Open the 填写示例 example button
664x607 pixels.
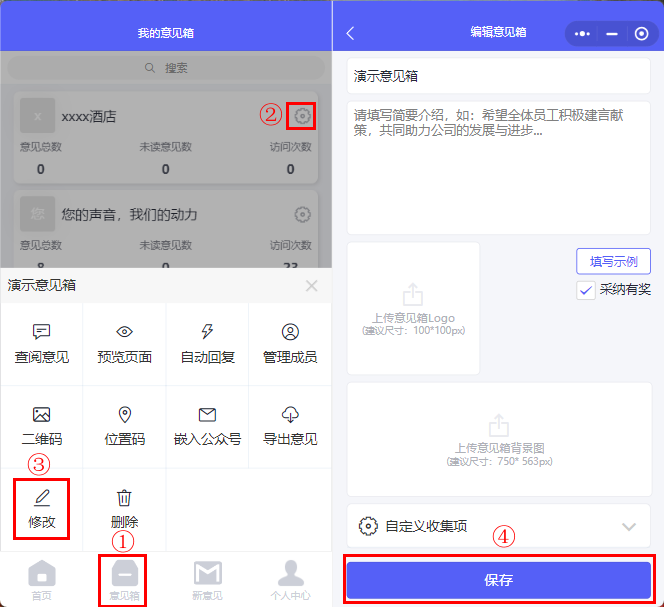click(x=613, y=261)
